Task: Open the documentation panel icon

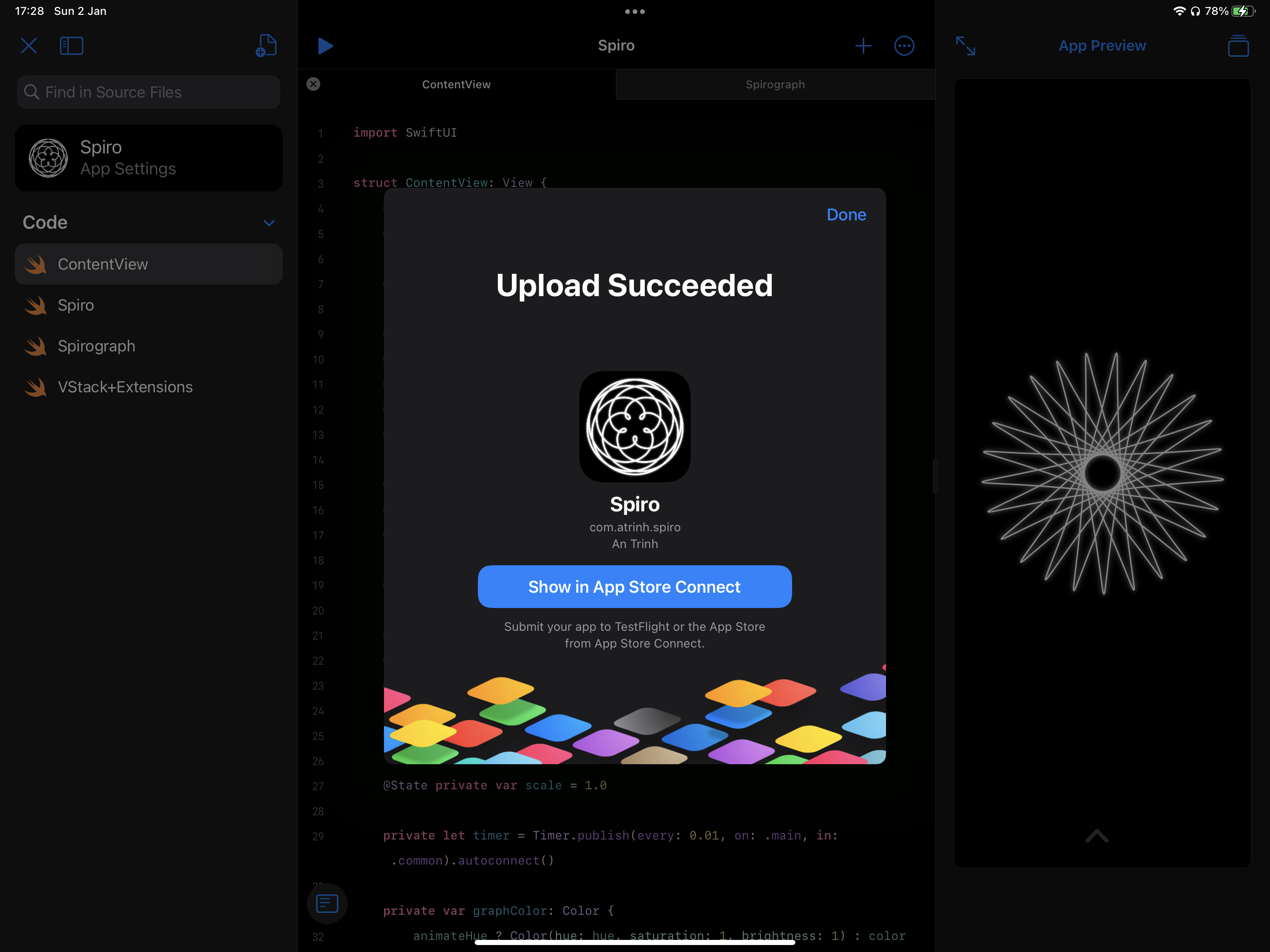Action: 327,904
